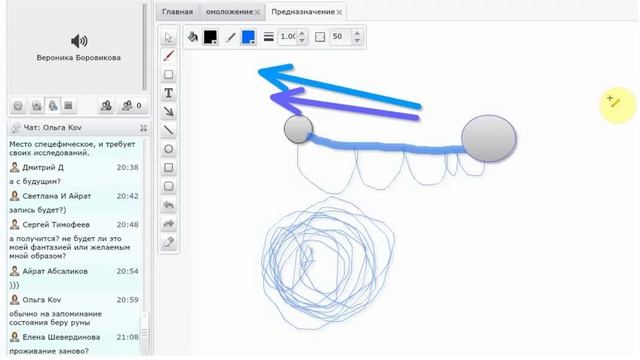The width and height of the screenshot is (640, 360).
Task: Decrease opacity value 50 with the down arrow
Action: [x=357, y=41]
